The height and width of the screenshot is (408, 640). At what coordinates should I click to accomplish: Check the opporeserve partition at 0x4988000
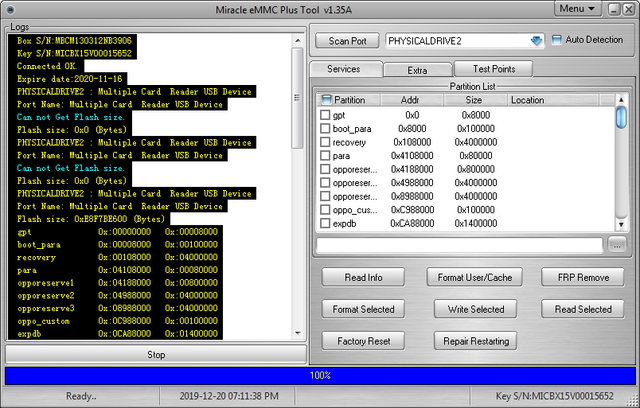click(325, 182)
